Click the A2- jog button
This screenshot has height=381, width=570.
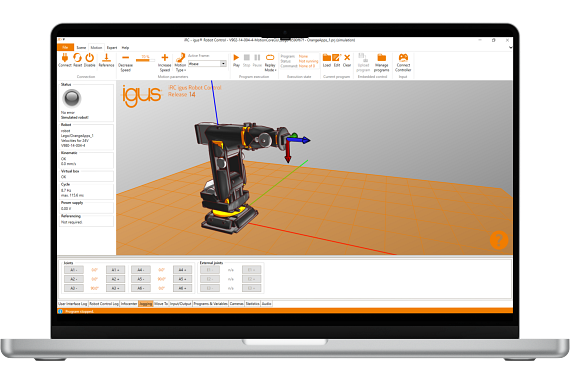coord(74,279)
